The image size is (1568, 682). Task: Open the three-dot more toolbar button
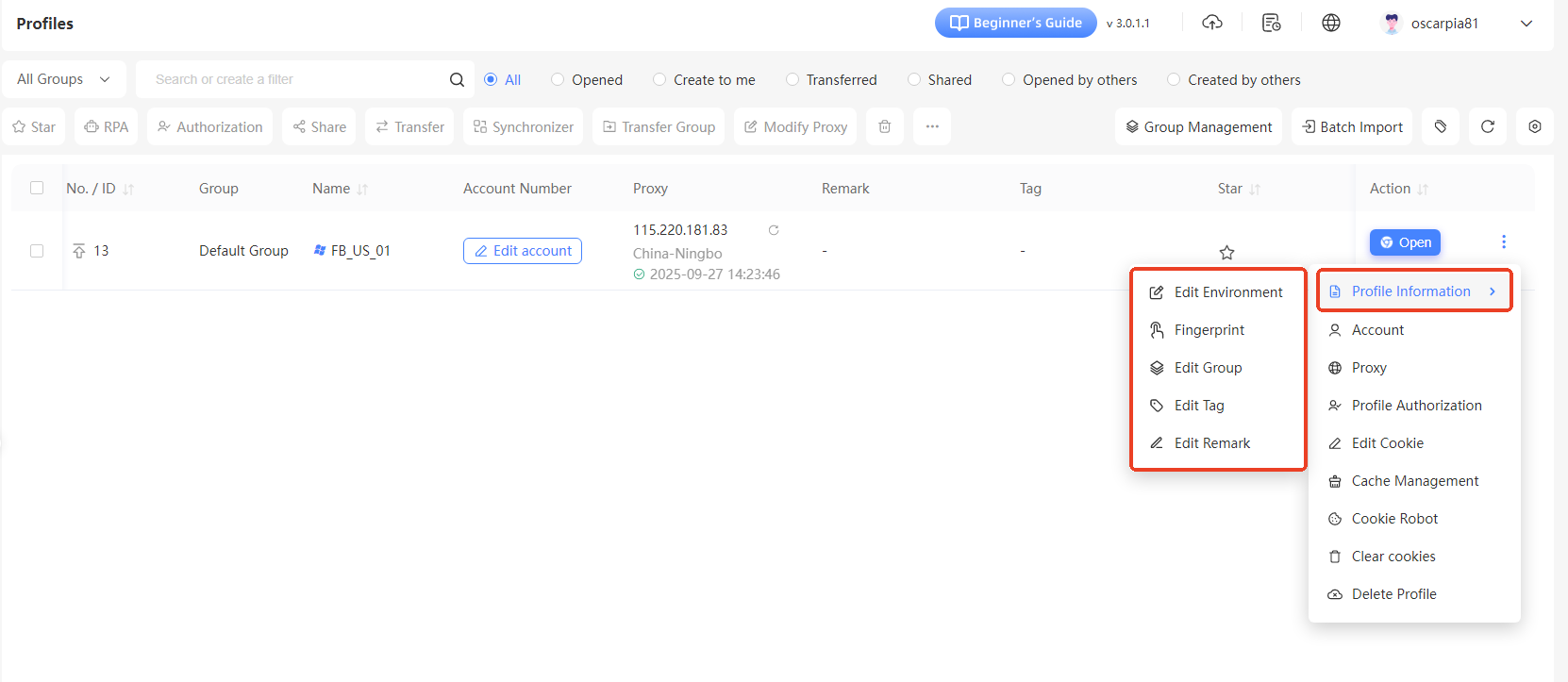click(931, 126)
